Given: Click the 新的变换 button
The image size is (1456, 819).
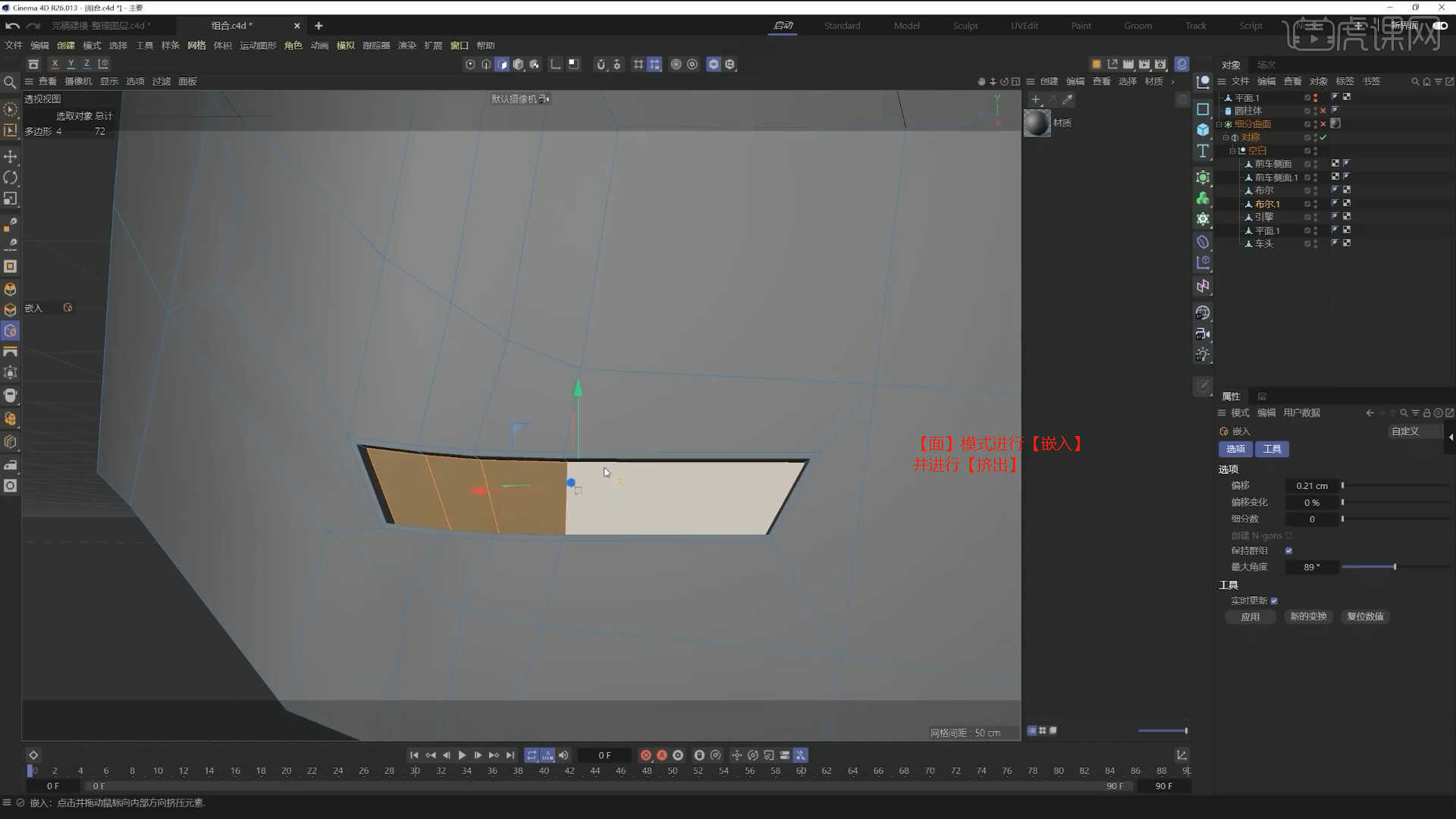Looking at the screenshot, I should coord(1308,617).
